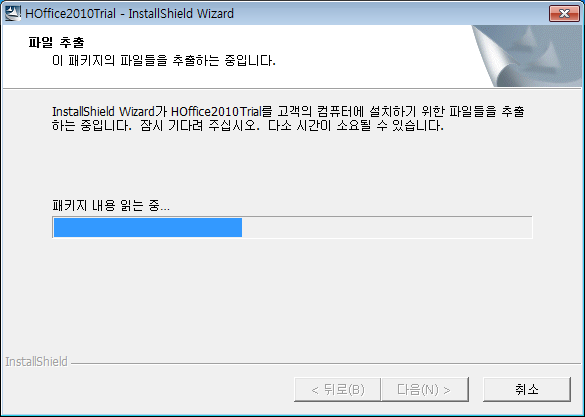Image resolution: width=585 pixels, height=417 pixels.
Task: Click the disabled 다음(N) > button
Action: coord(425,389)
